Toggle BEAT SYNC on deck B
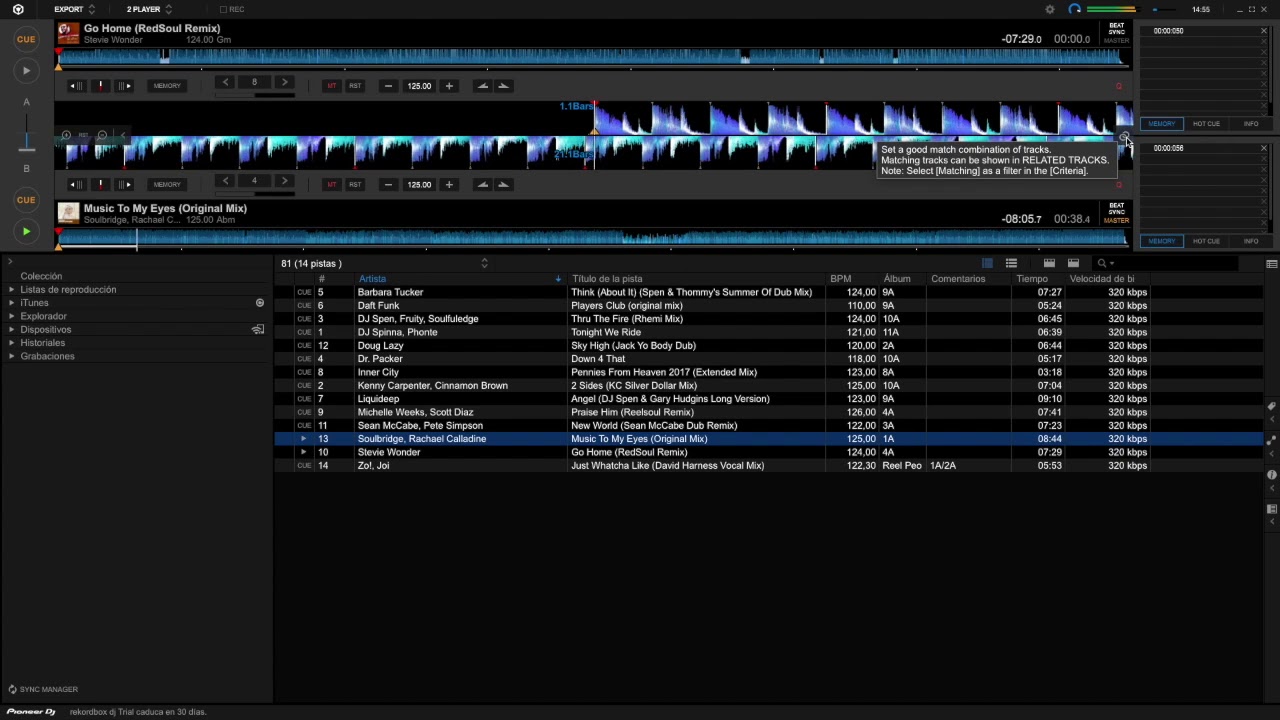 [x=1117, y=208]
